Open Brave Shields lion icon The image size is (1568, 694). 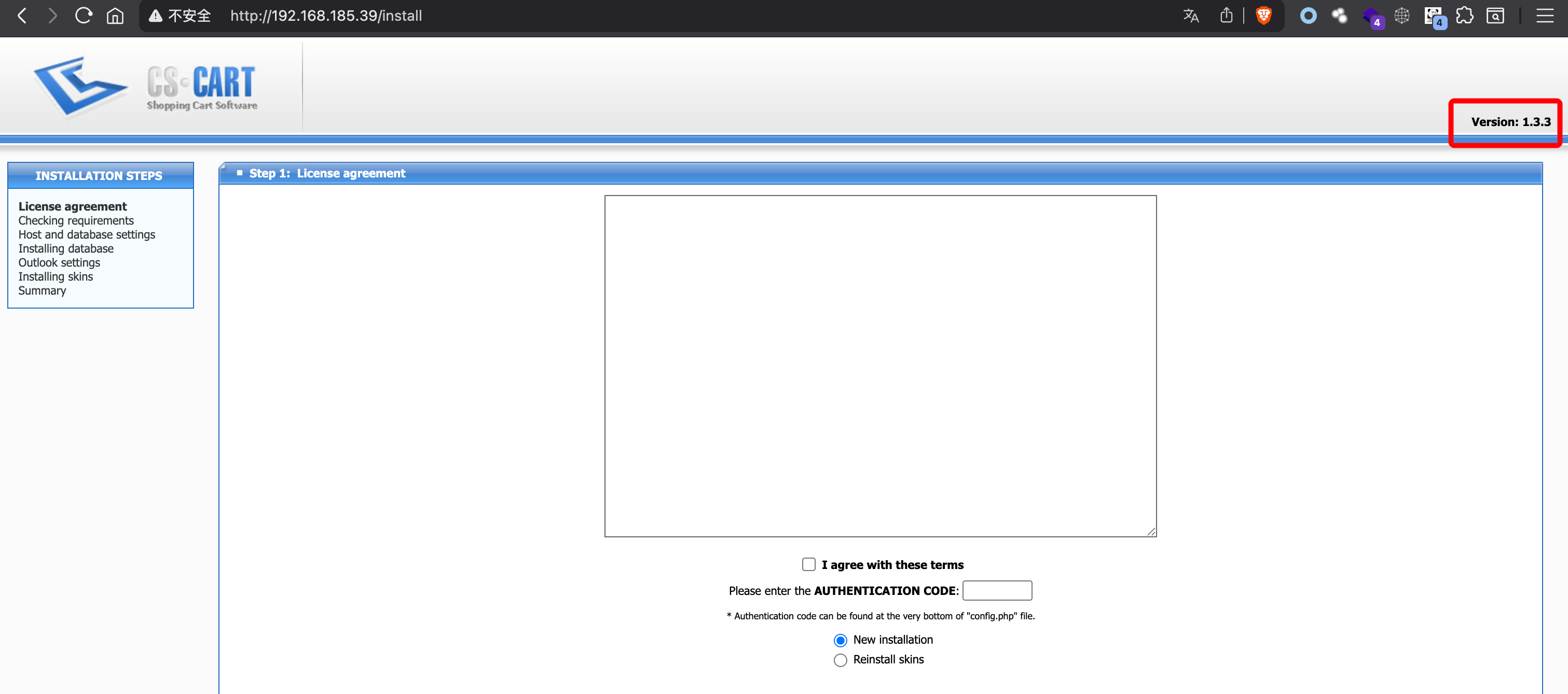coord(1263,16)
